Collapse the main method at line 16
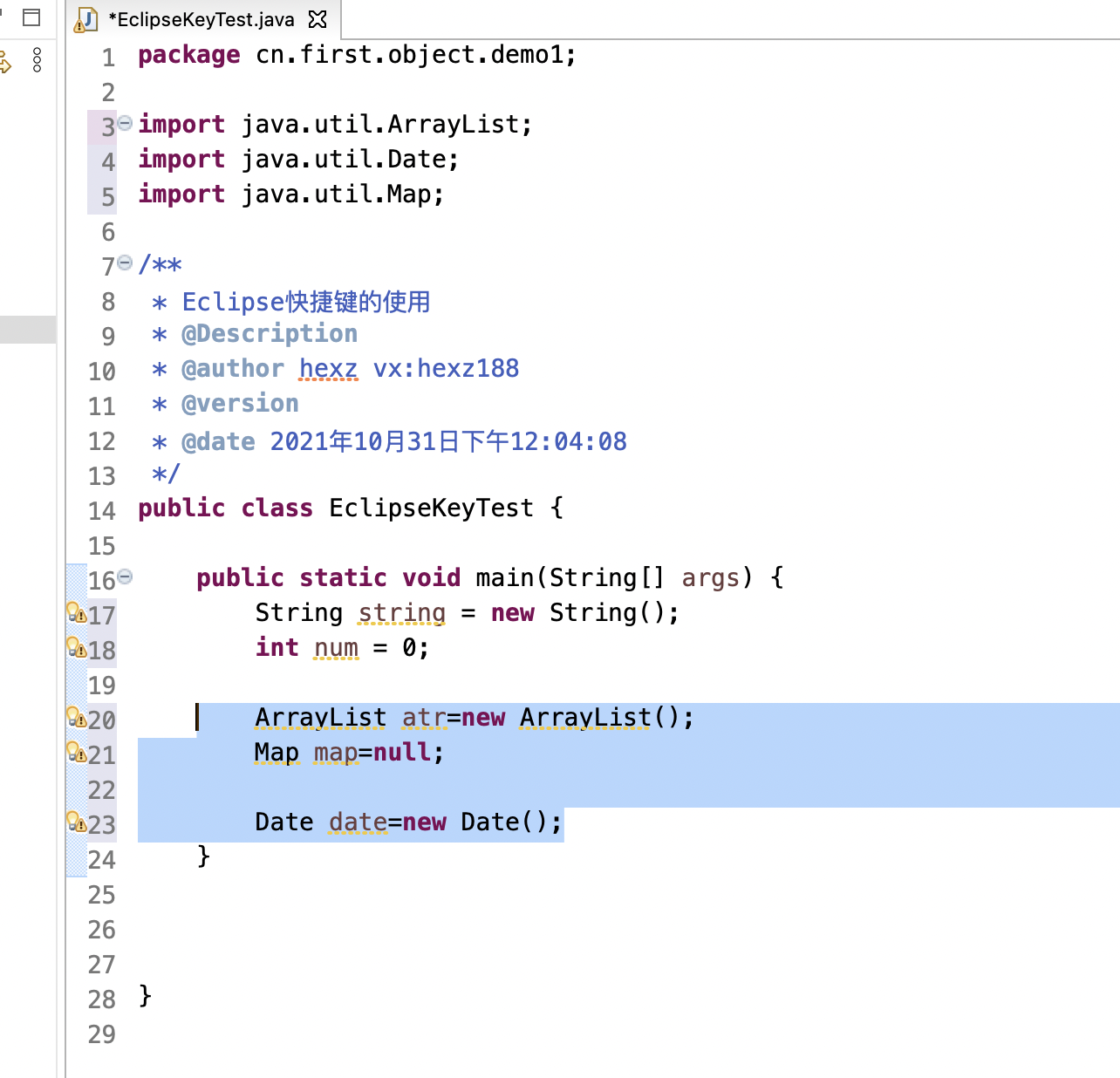 click(x=125, y=577)
